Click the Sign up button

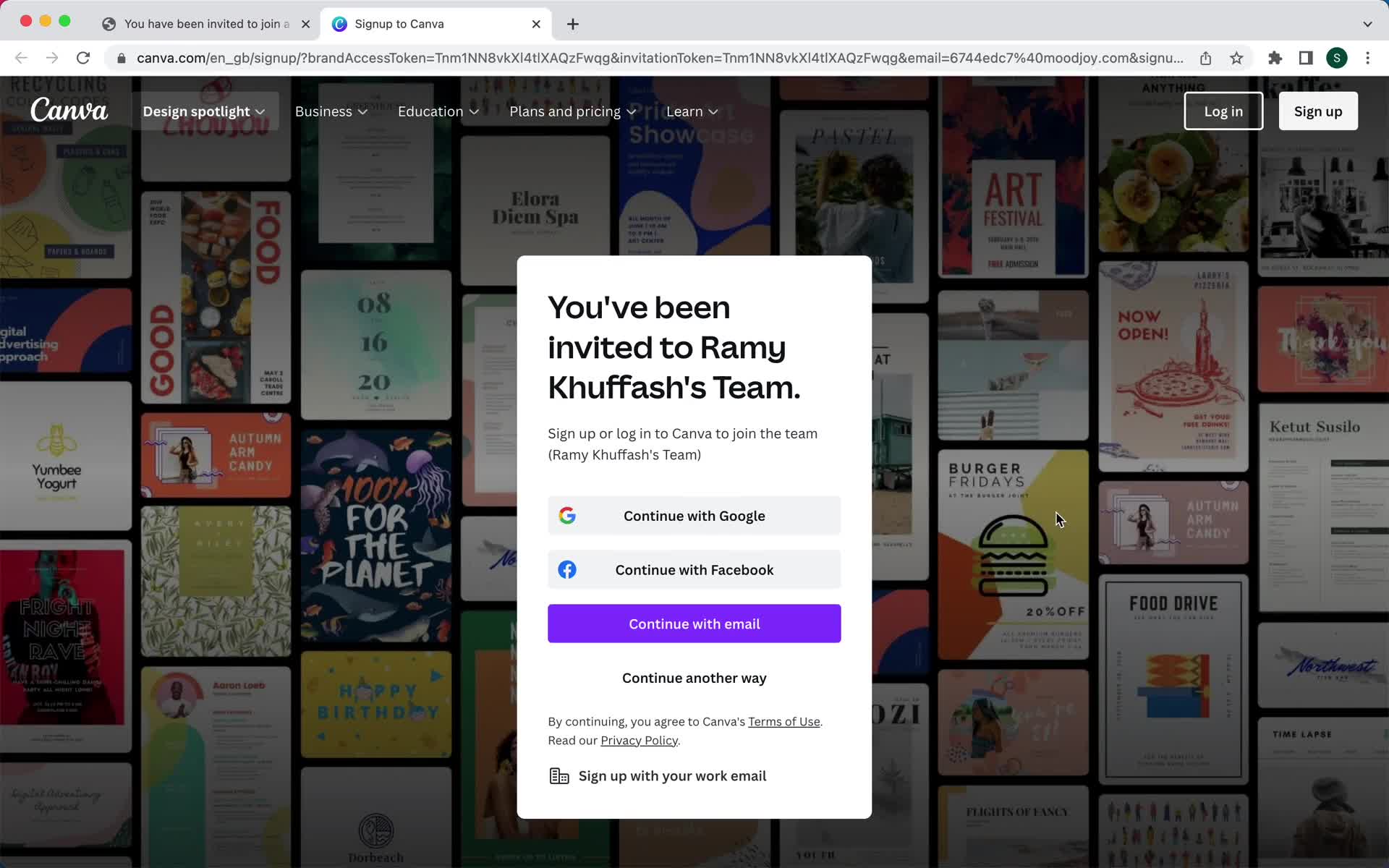point(1318,111)
